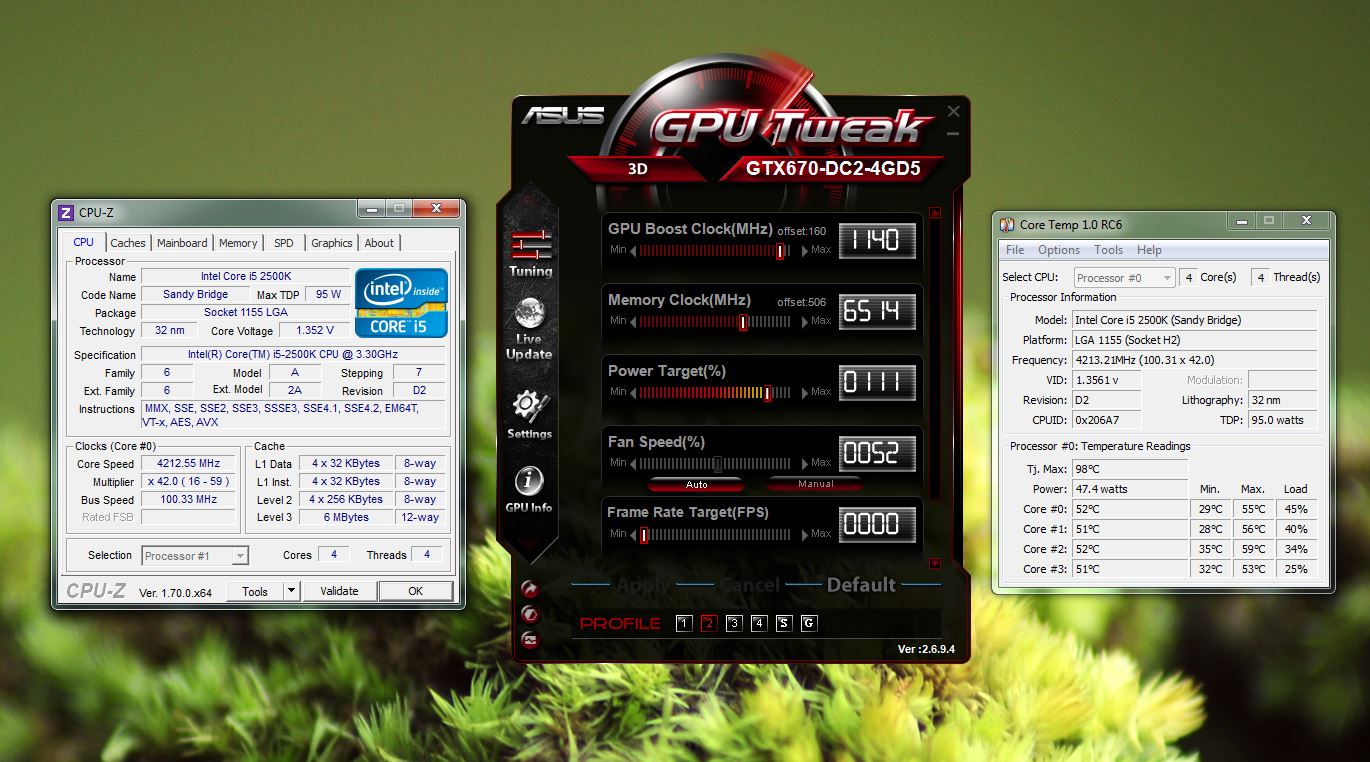The width and height of the screenshot is (1370, 762).
Task: Switch to the SPD tab in CPU-Z
Action: point(284,243)
